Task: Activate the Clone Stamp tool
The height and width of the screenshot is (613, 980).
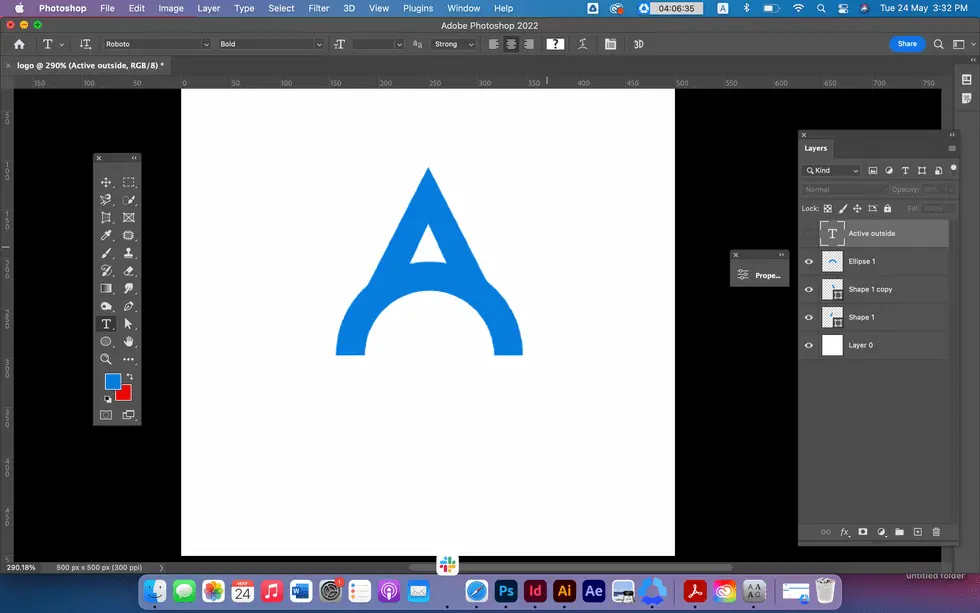Action: 128,252
